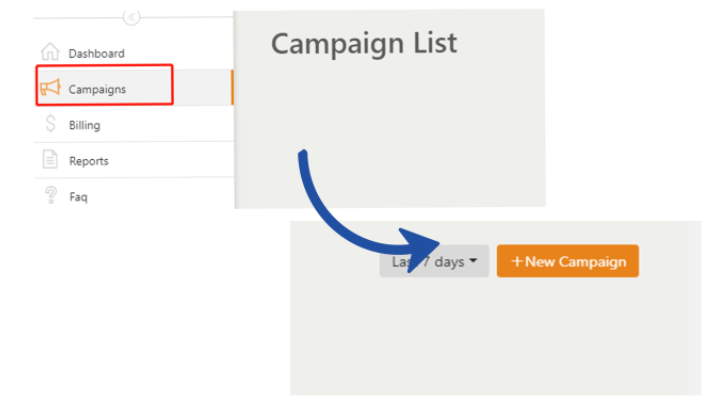Select the Campaigns menu label
The height and width of the screenshot is (407, 715).
point(97,90)
